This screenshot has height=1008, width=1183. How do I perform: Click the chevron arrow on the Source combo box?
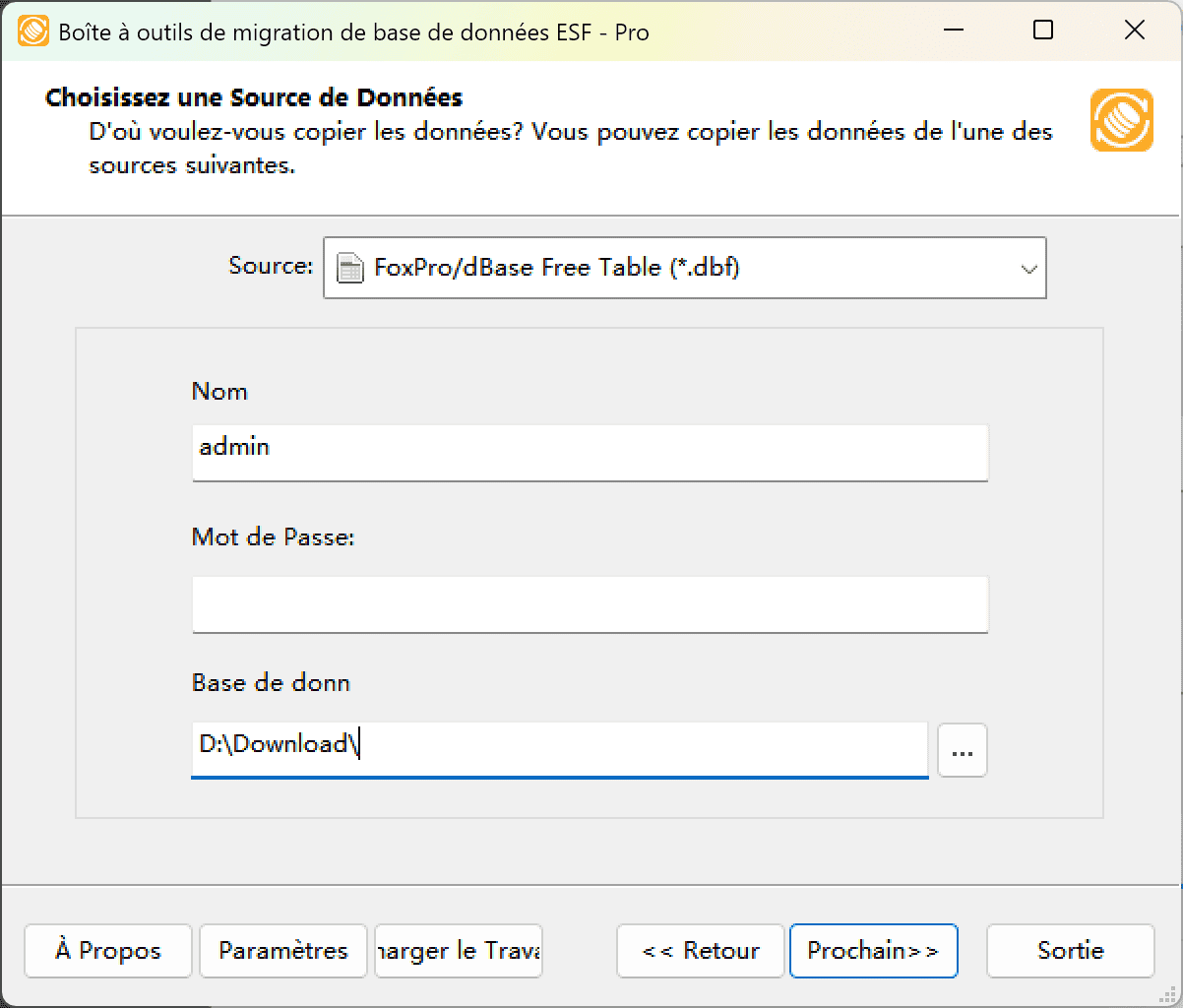pos(1029,267)
